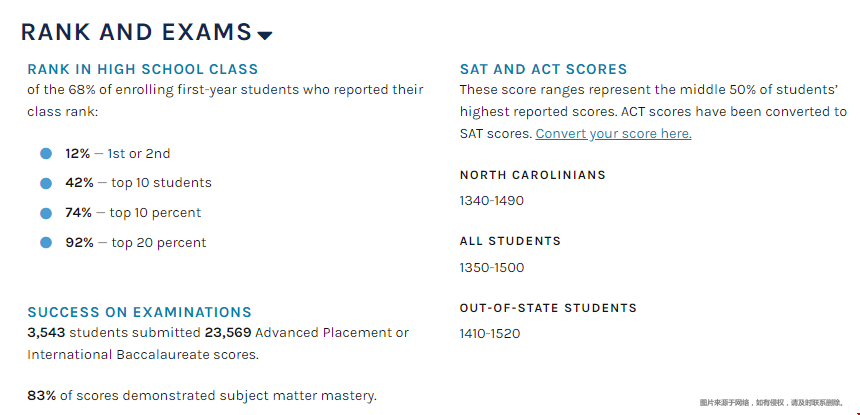
Task: Select the All Students label
Action: pos(510,241)
